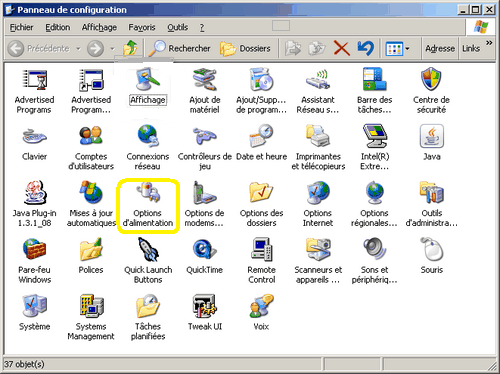The width and height of the screenshot is (500, 374).
Task: Go up one folder level
Action: (x=130, y=48)
